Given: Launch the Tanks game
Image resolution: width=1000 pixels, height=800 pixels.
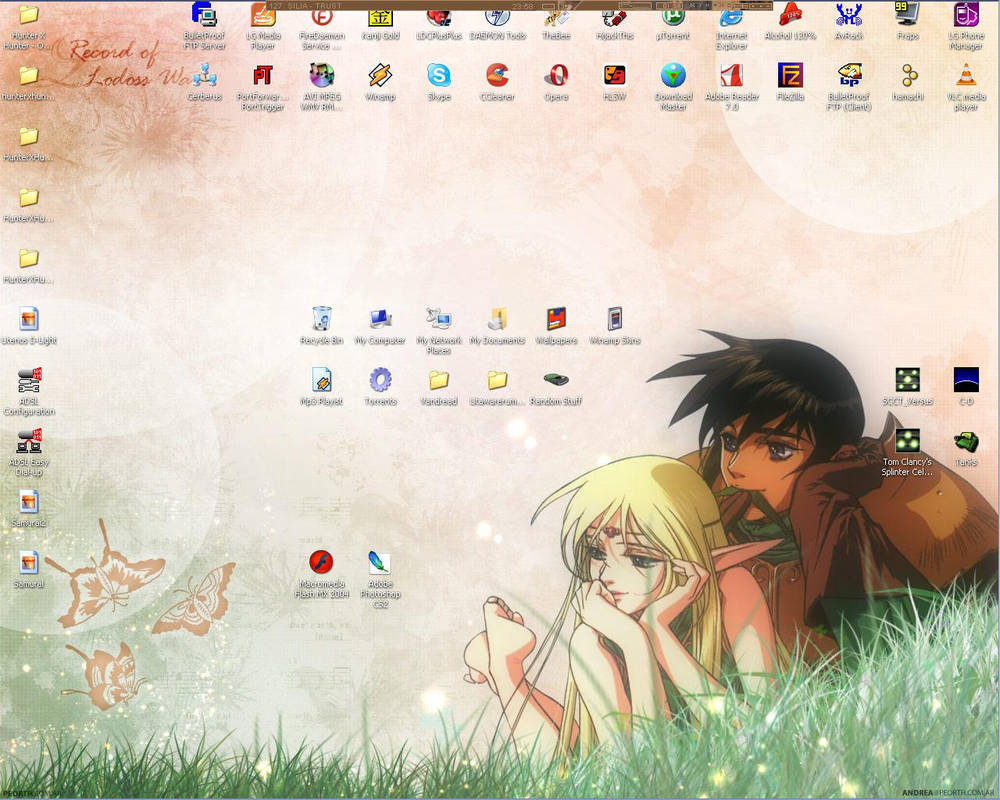Looking at the screenshot, I should coord(966,441).
